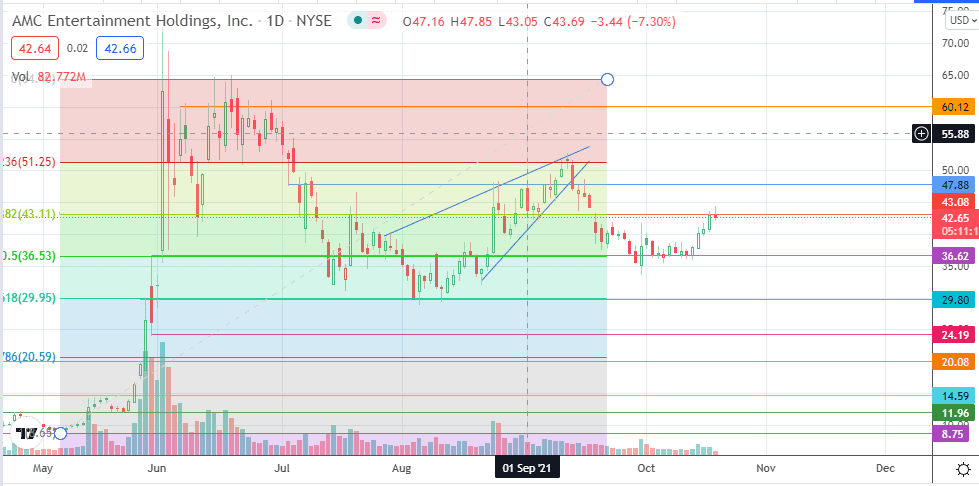Click the 65.00 price scale tick
The image size is (979, 486).
click(955, 75)
